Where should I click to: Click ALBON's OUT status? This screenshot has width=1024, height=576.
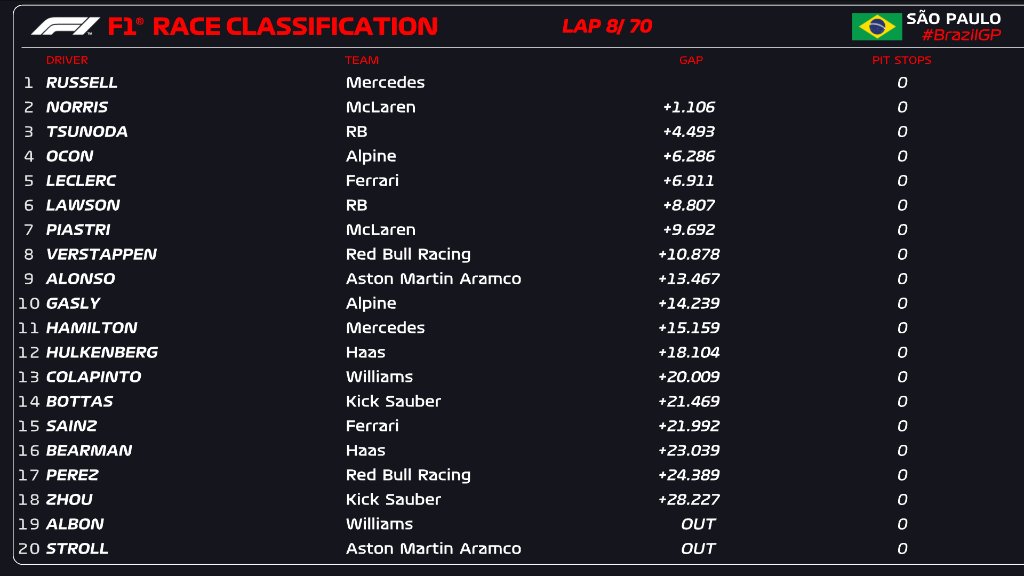(698, 524)
